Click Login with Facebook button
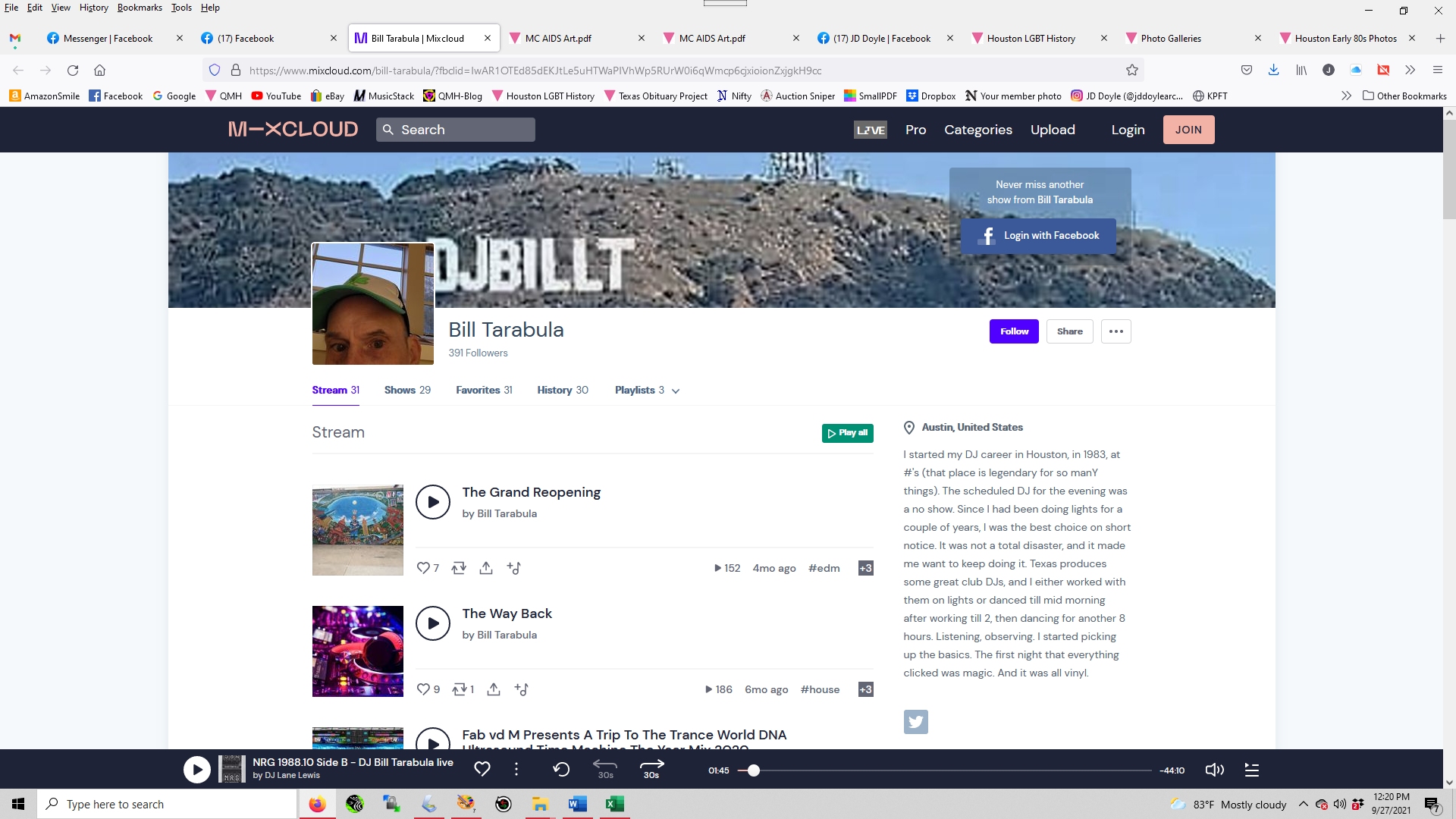The width and height of the screenshot is (1456, 819). (x=1039, y=236)
